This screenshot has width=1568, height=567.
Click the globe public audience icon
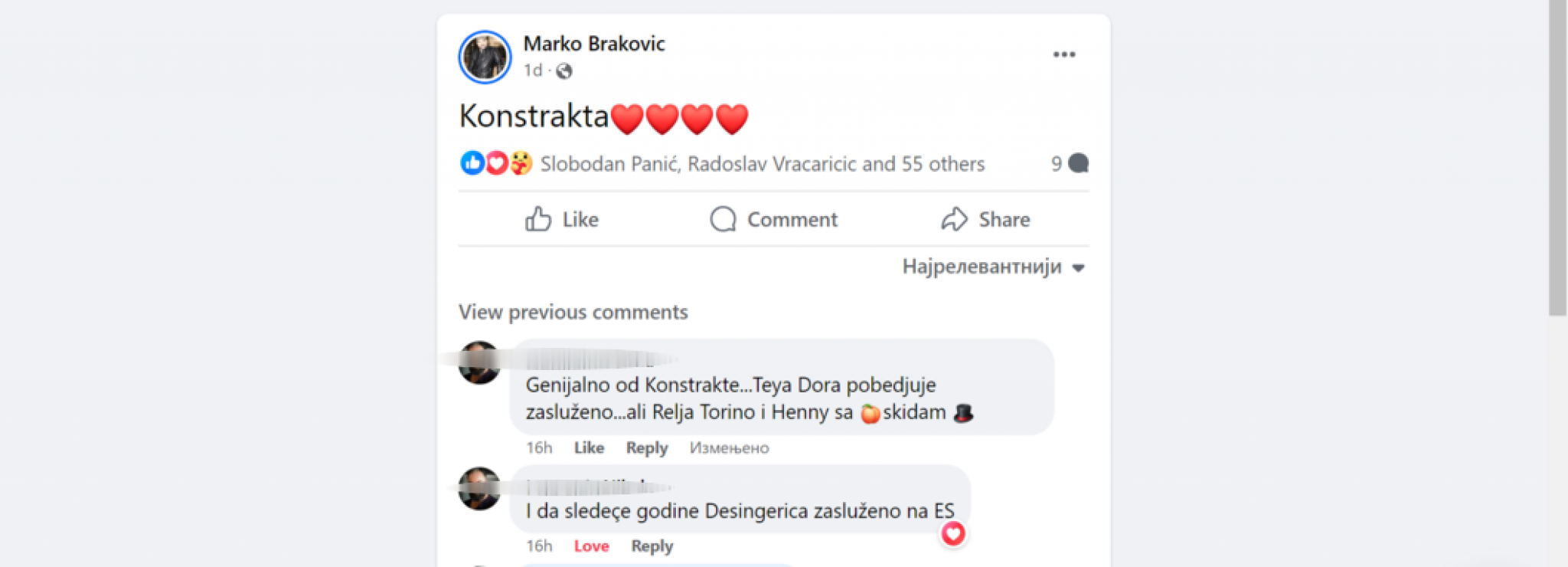click(x=564, y=71)
